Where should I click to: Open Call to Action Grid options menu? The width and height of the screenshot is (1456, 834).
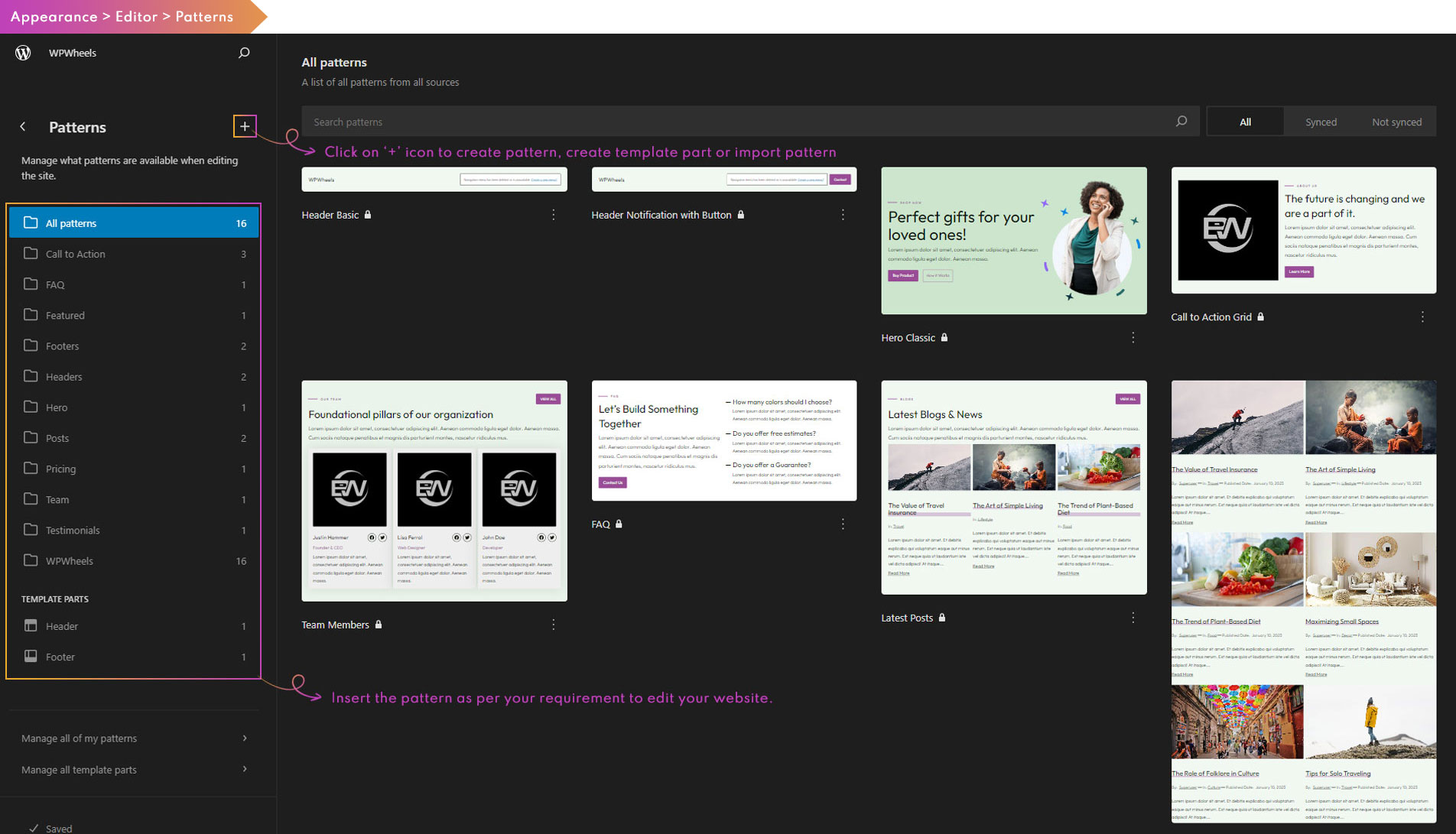1422,316
